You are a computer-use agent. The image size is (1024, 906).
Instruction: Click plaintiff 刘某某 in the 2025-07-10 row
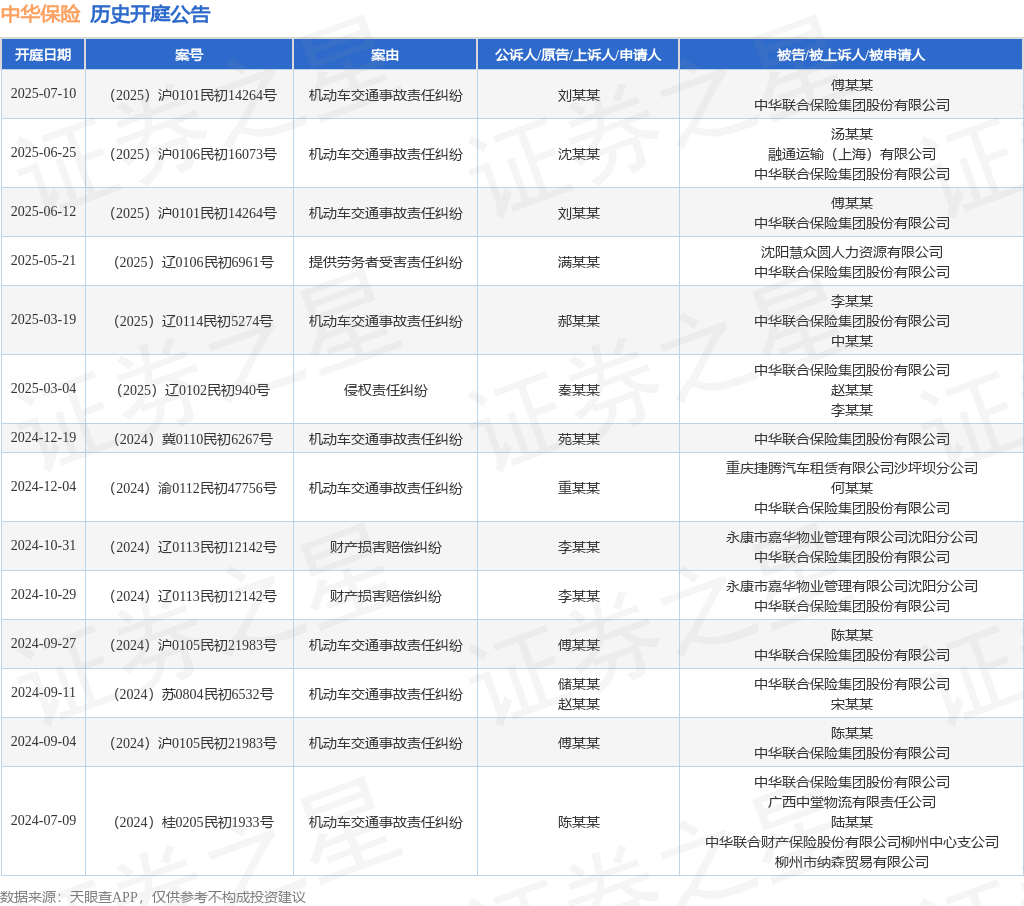(x=579, y=95)
